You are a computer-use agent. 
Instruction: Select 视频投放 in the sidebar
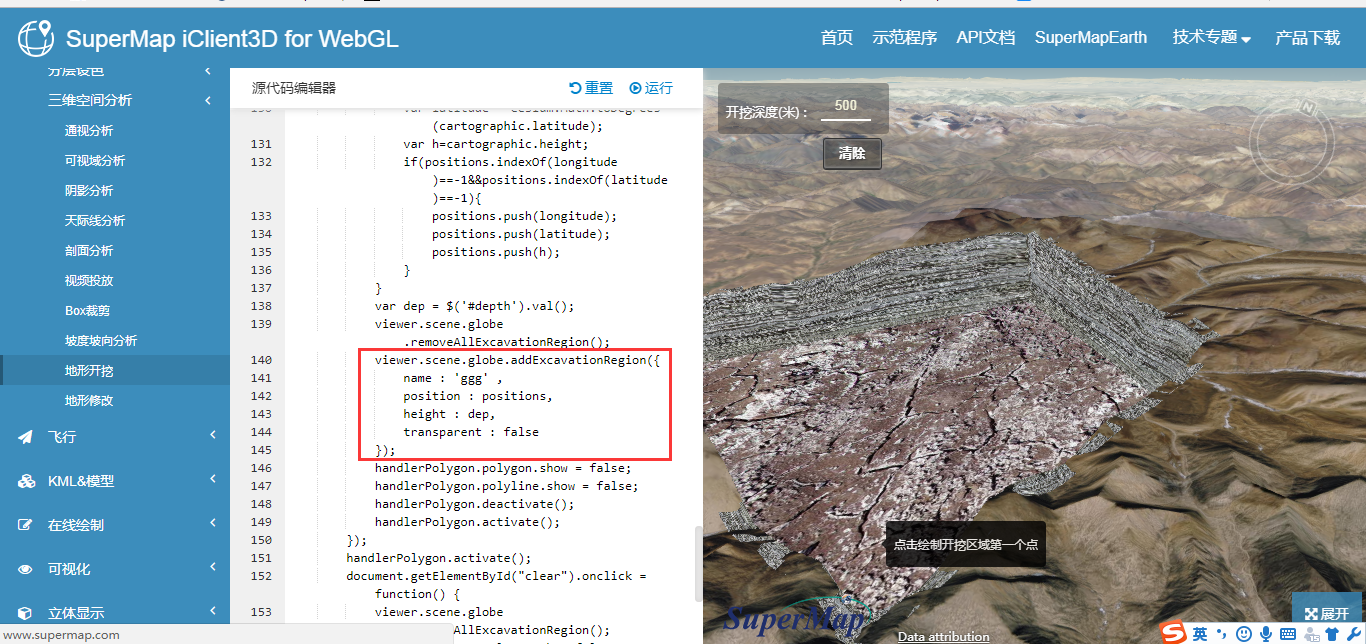(89, 280)
